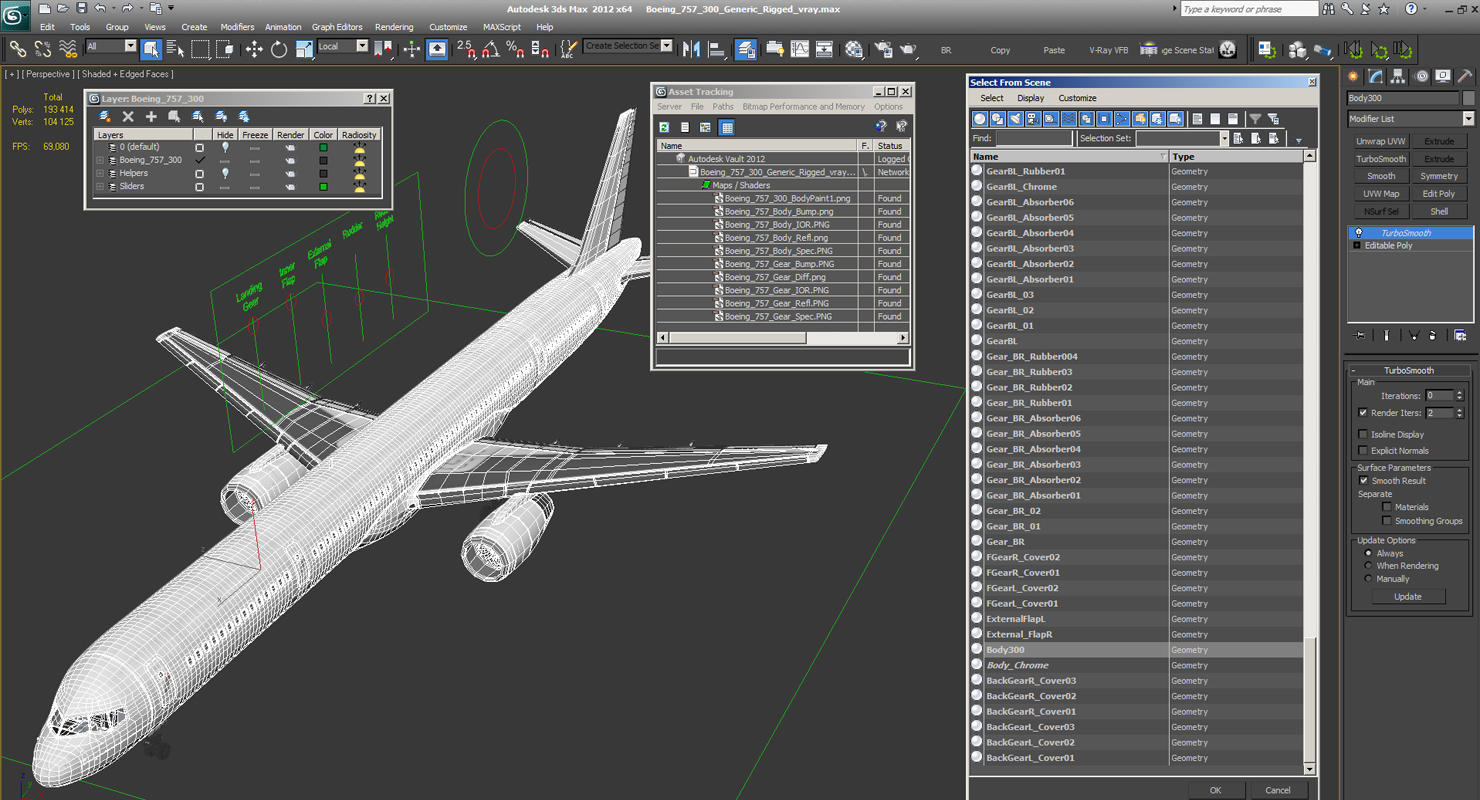1480x800 pixels.
Task: Choose the Select and Scale tool
Action: [303, 49]
